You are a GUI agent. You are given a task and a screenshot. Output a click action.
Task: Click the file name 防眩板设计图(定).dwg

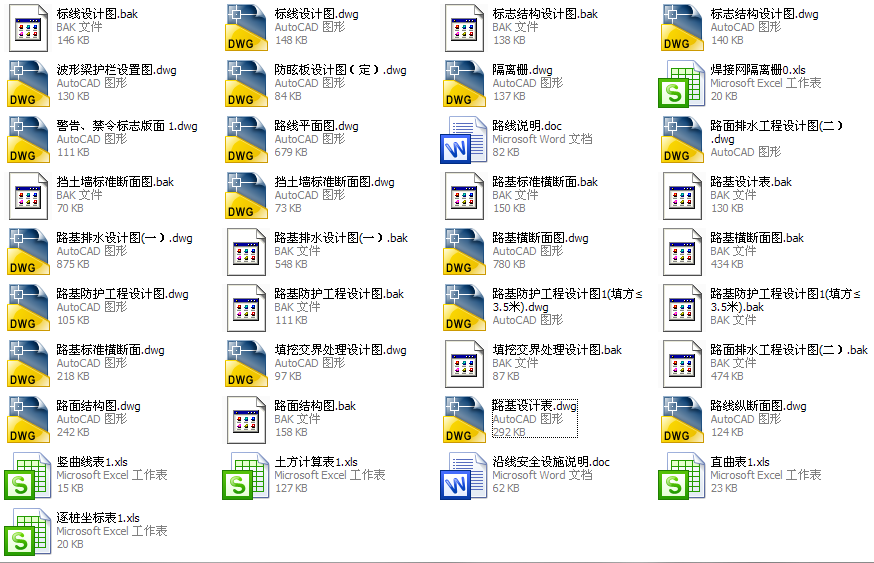tap(340, 70)
